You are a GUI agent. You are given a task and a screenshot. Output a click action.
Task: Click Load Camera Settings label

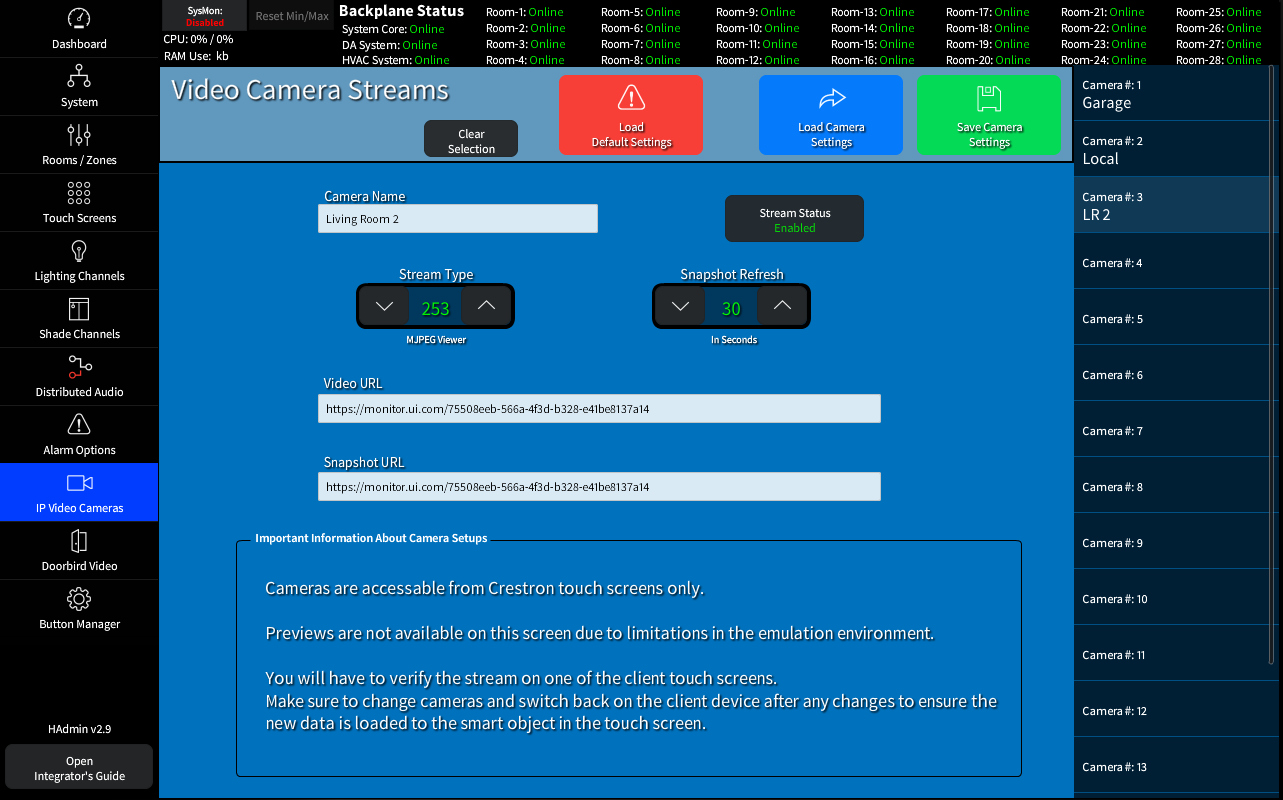[x=831, y=135]
